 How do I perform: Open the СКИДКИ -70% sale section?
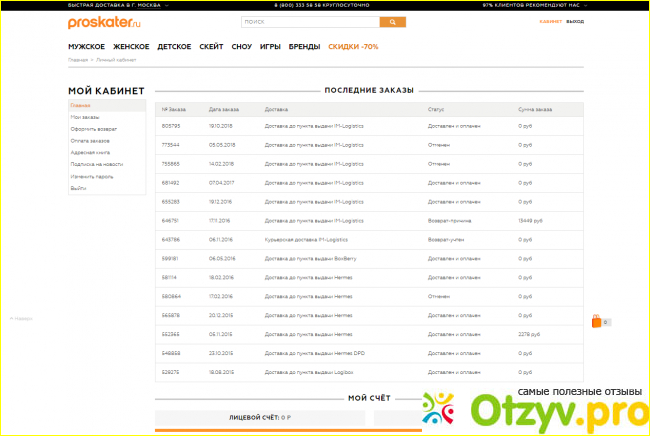pyautogui.click(x=353, y=47)
